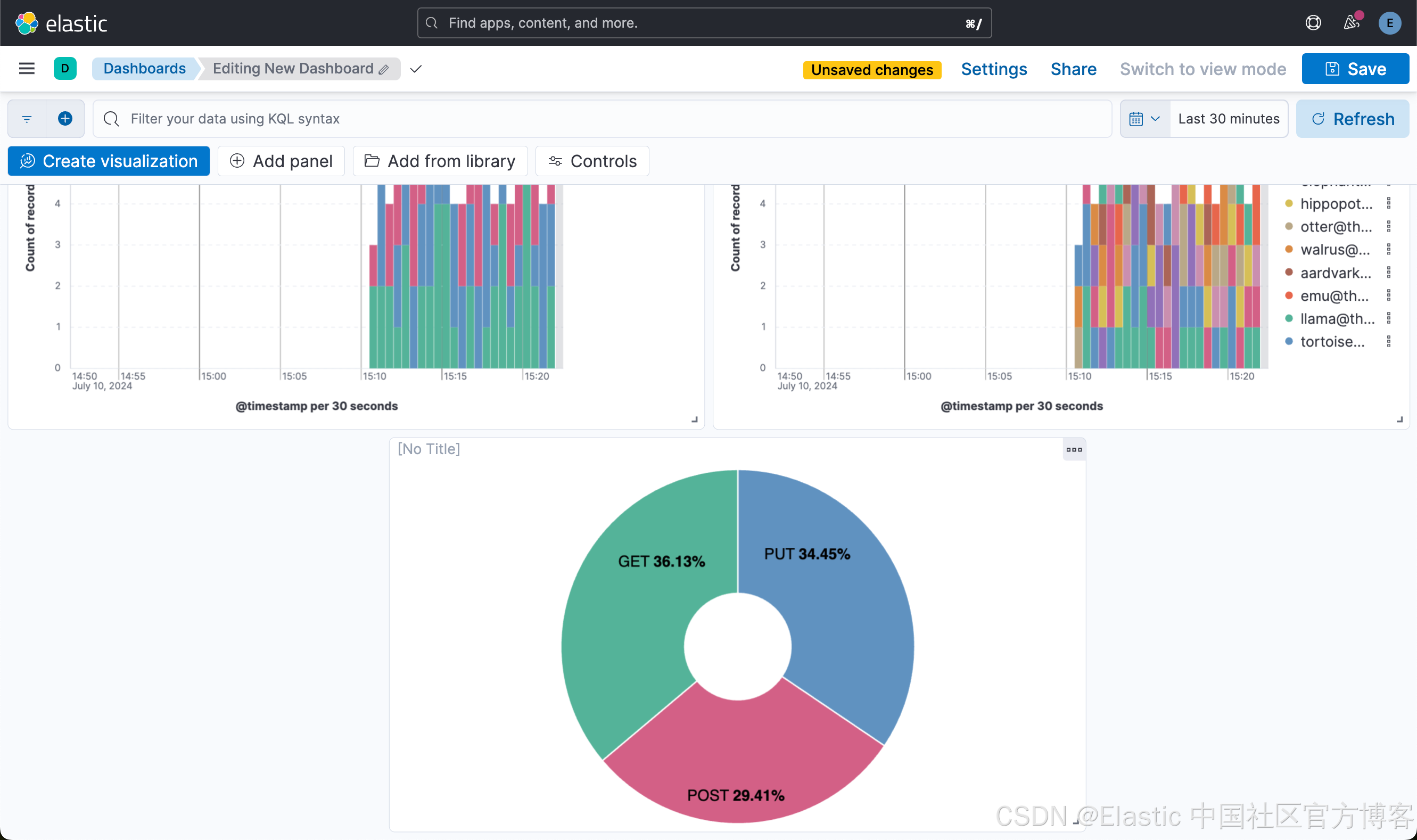Toggle tortoise... series in legend

click(x=1332, y=341)
